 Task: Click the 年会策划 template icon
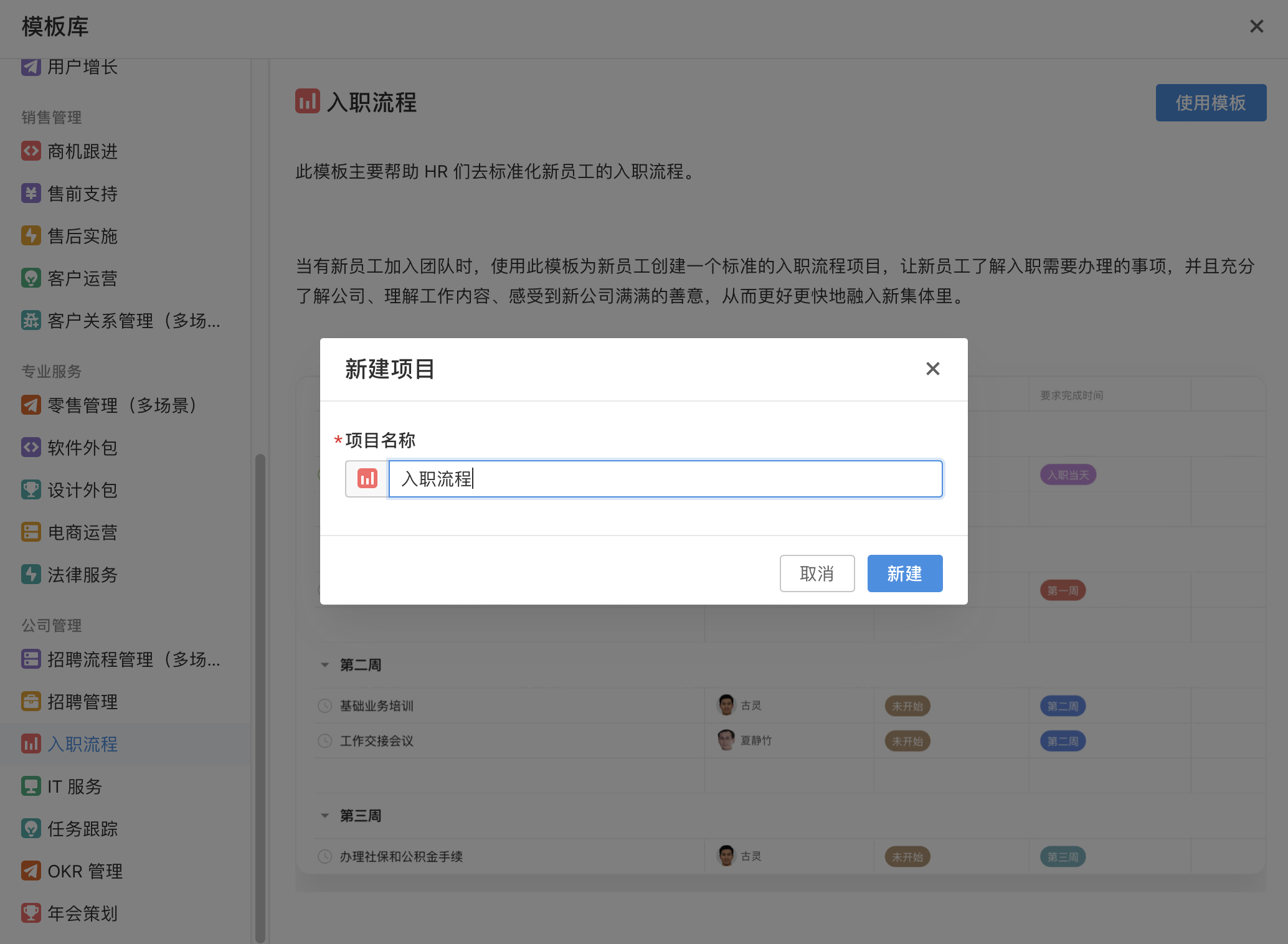pos(31,913)
